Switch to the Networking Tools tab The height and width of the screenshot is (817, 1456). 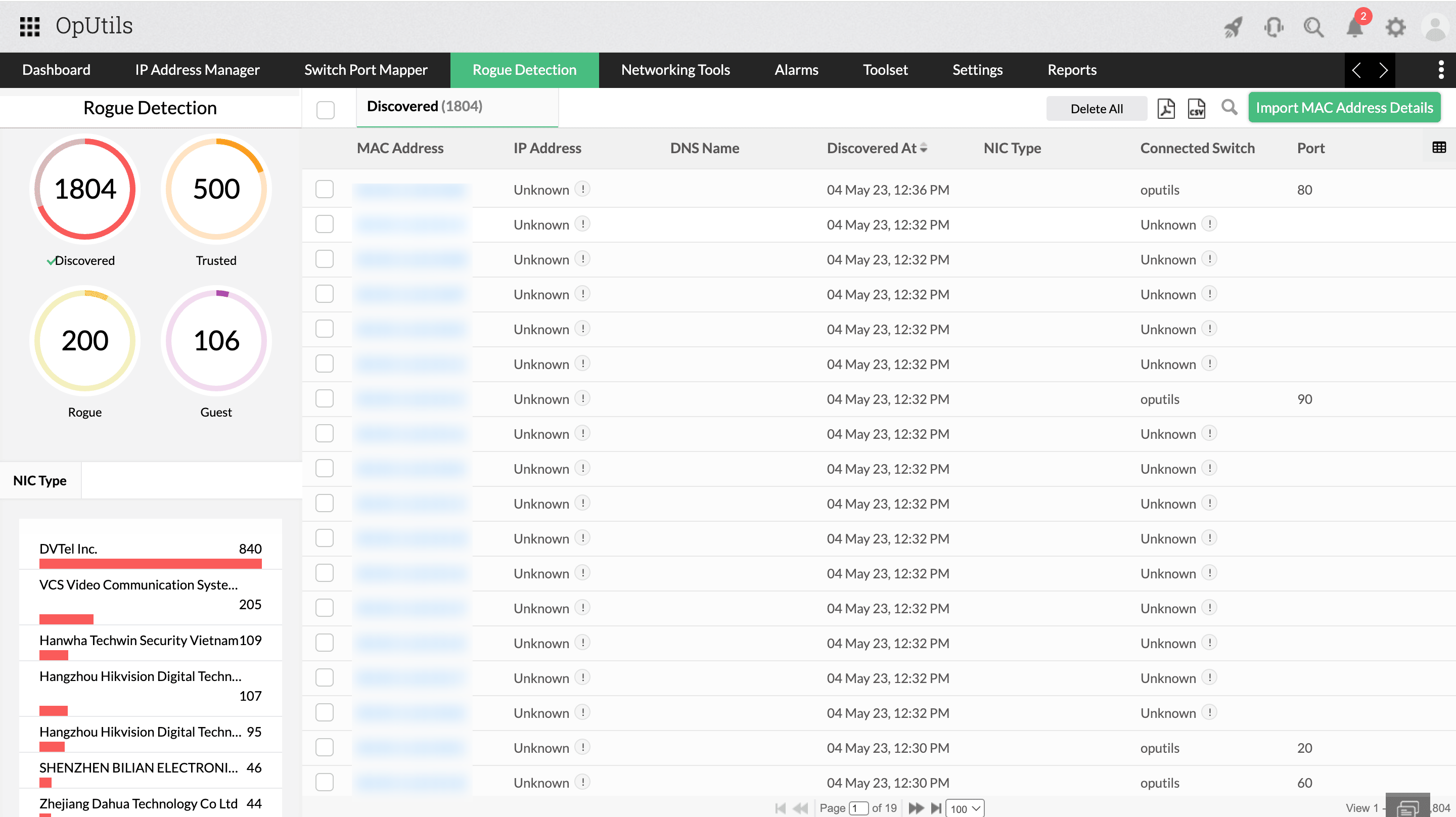(x=675, y=70)
